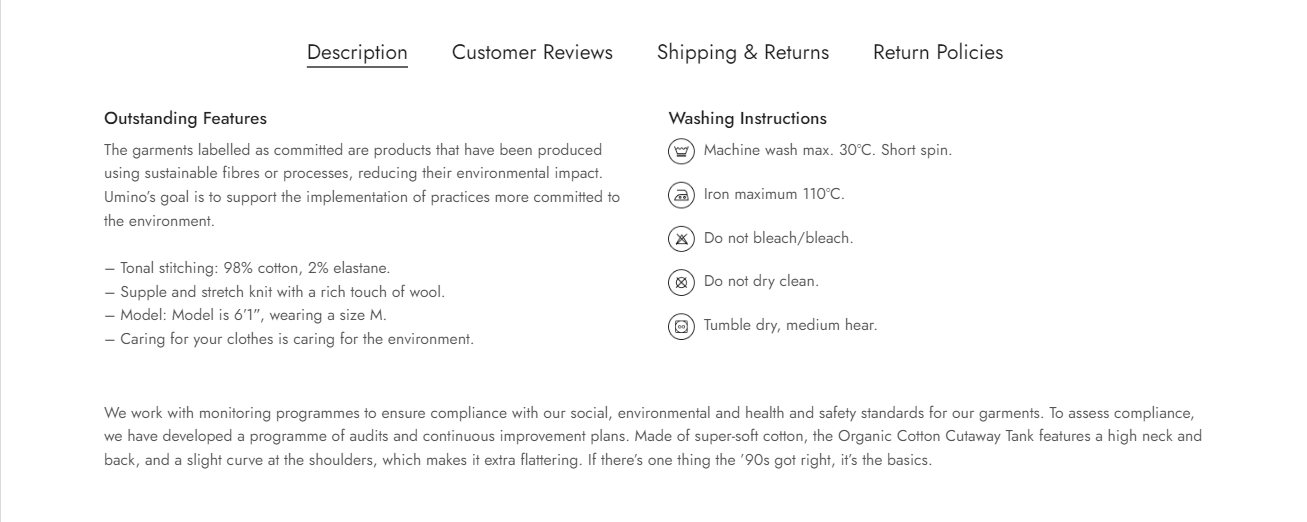
Task: Open the Customer Reviews tab
Action: 532,53
